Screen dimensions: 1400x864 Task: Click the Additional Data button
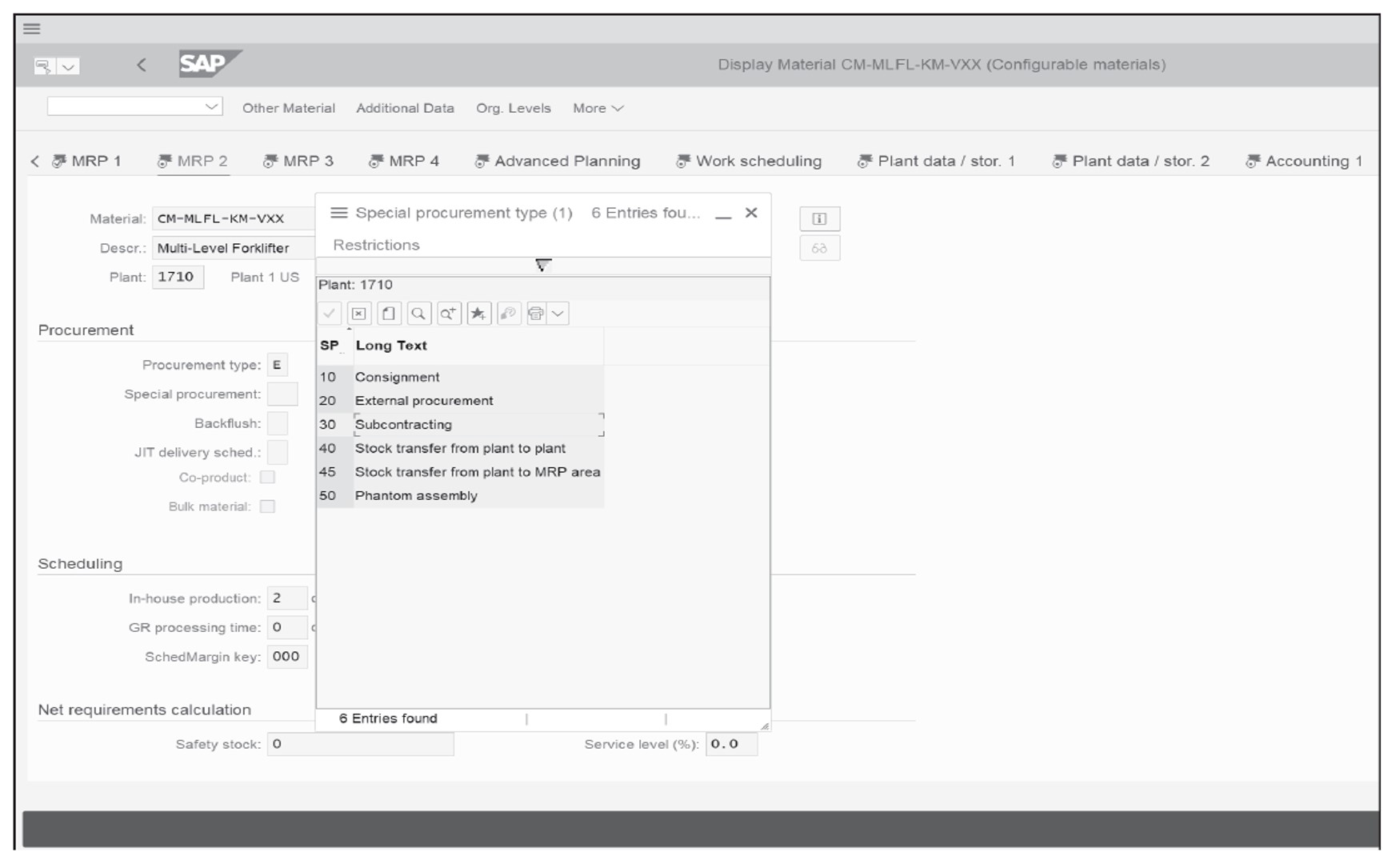[405, 108]
